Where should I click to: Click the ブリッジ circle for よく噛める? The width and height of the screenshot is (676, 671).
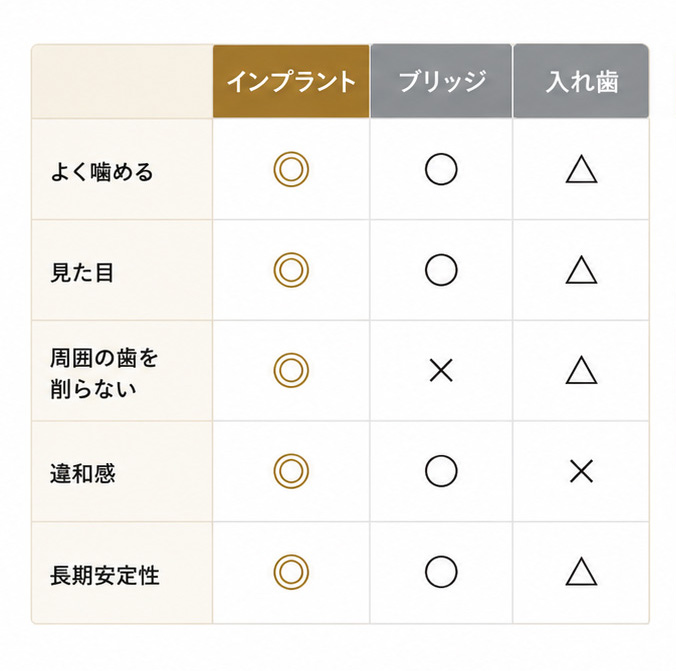pos(441,169)
